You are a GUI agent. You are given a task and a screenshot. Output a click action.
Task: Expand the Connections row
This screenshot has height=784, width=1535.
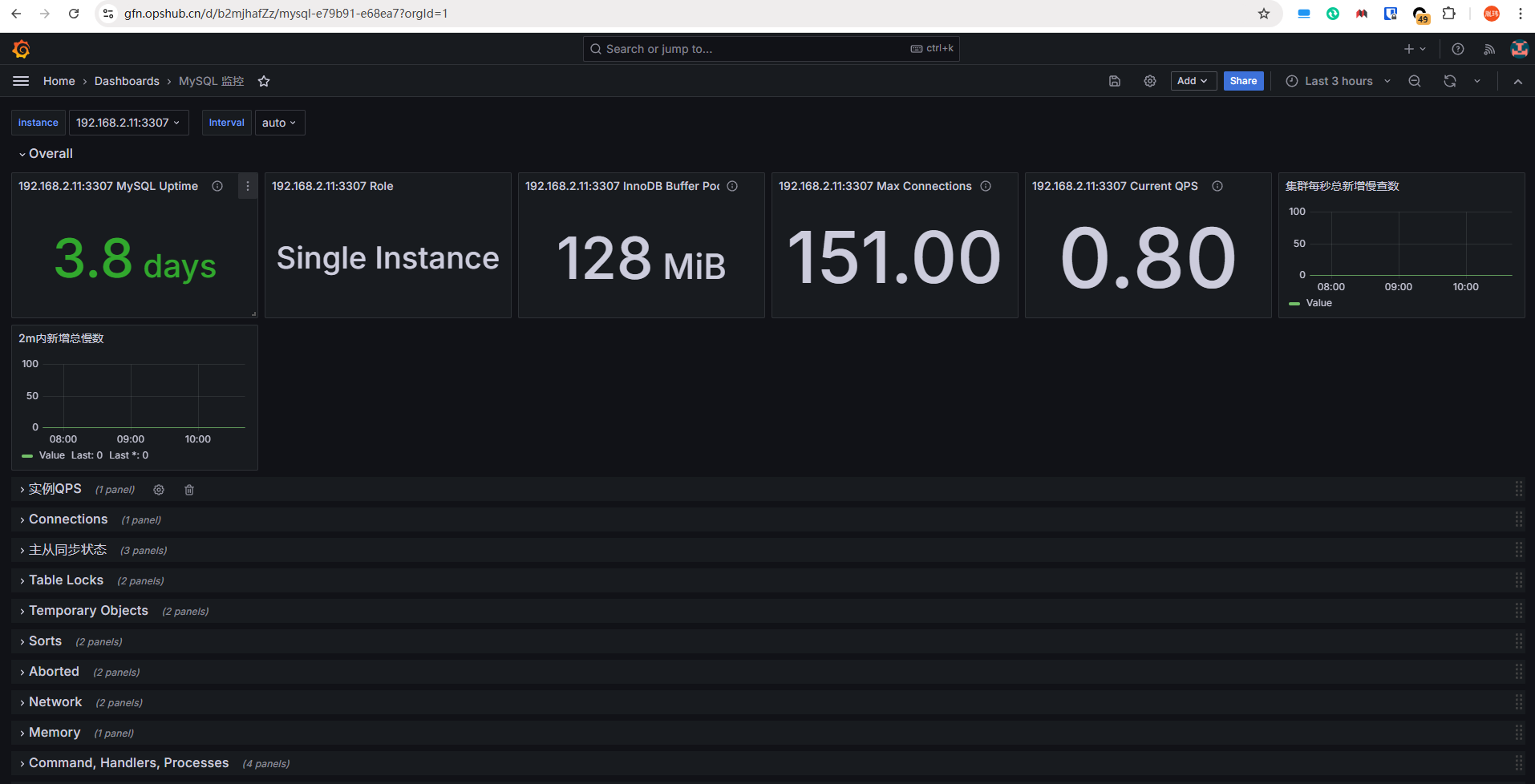tap(63, 519)
